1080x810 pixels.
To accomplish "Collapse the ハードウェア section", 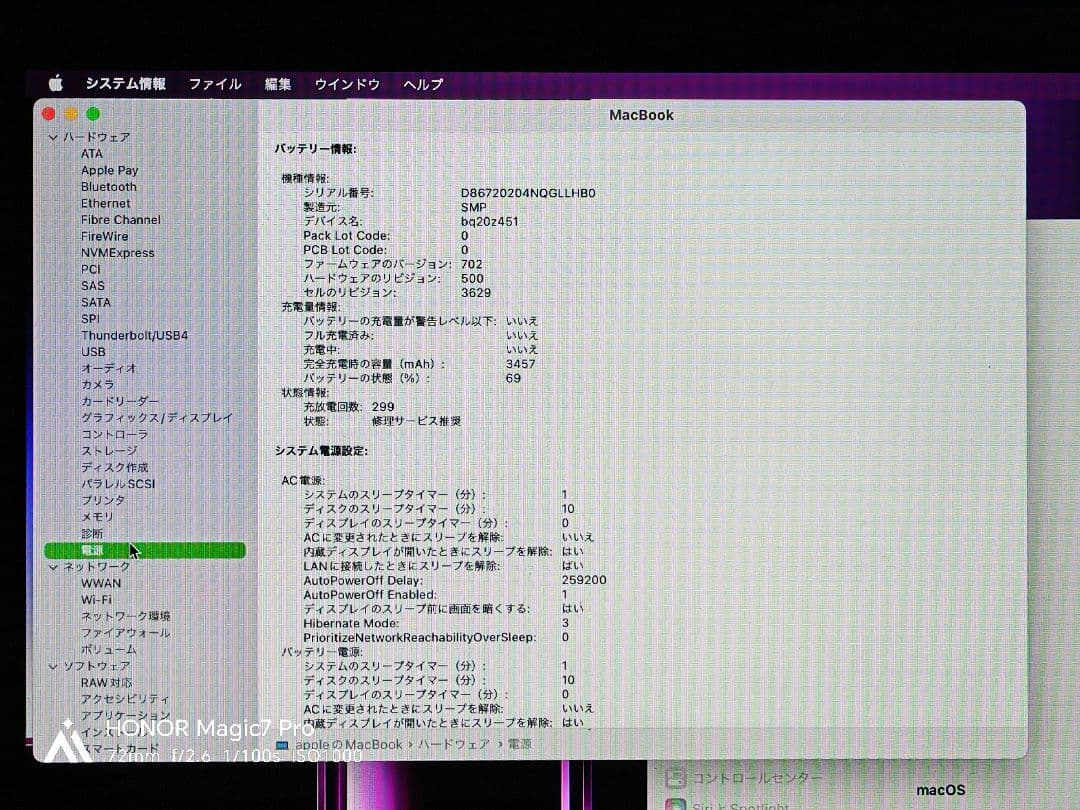I will point(52,137).
